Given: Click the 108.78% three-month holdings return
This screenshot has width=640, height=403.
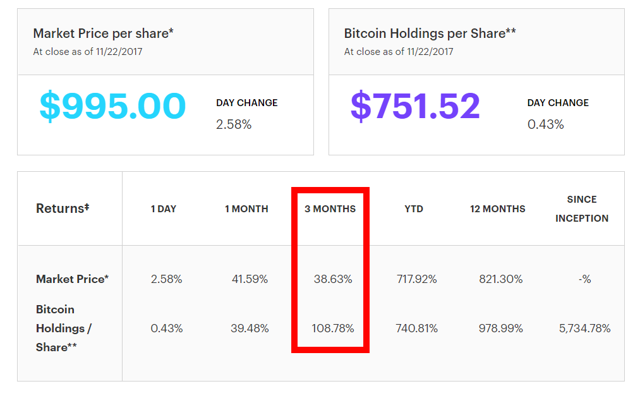Looking at the screenshot, I should click(333, 328).
